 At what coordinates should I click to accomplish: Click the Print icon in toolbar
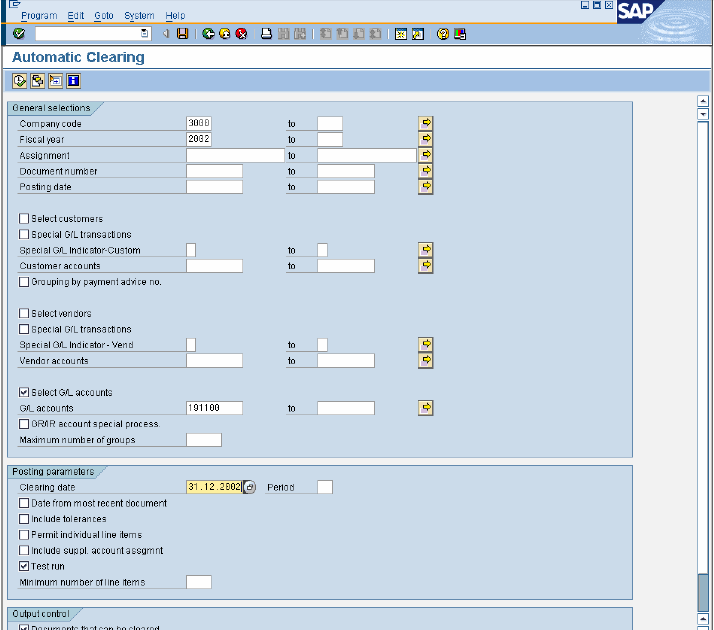coord(266,34)
